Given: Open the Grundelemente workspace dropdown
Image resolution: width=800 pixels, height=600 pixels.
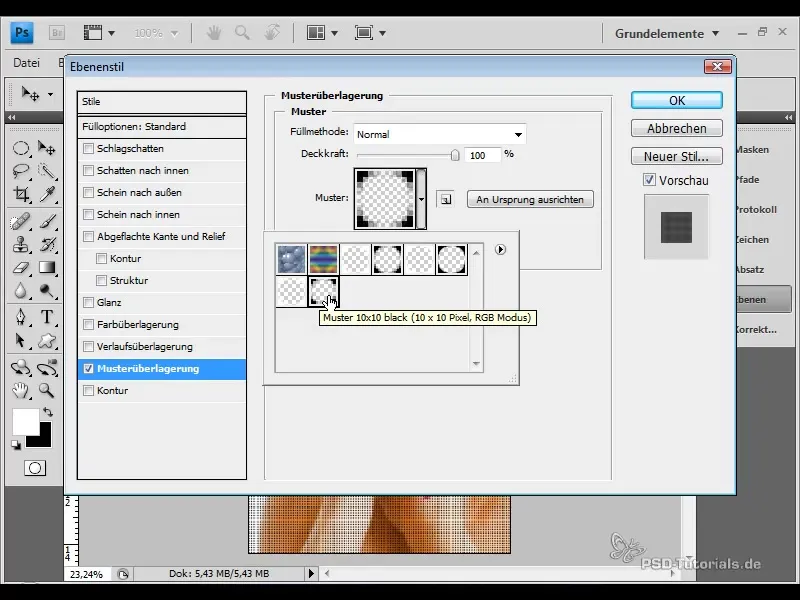Looking at the screenshot, I should point(666,34).
